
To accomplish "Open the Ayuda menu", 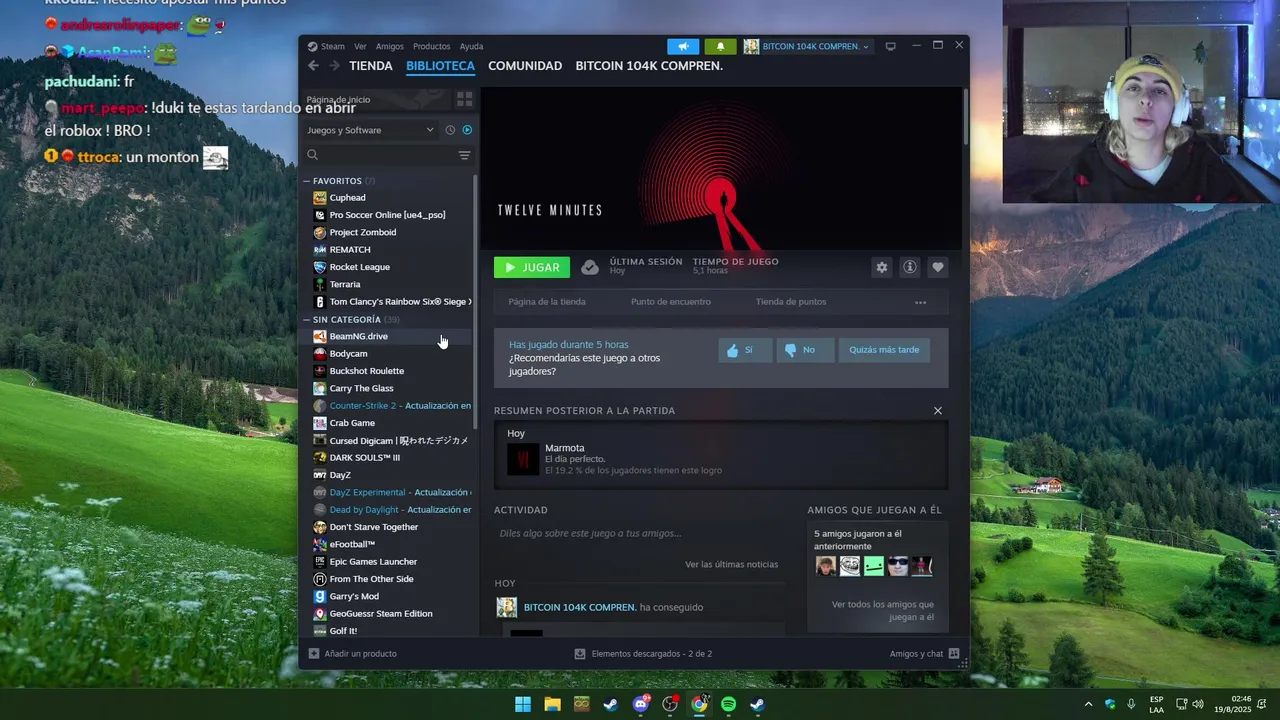I will (x=471, y=46).
